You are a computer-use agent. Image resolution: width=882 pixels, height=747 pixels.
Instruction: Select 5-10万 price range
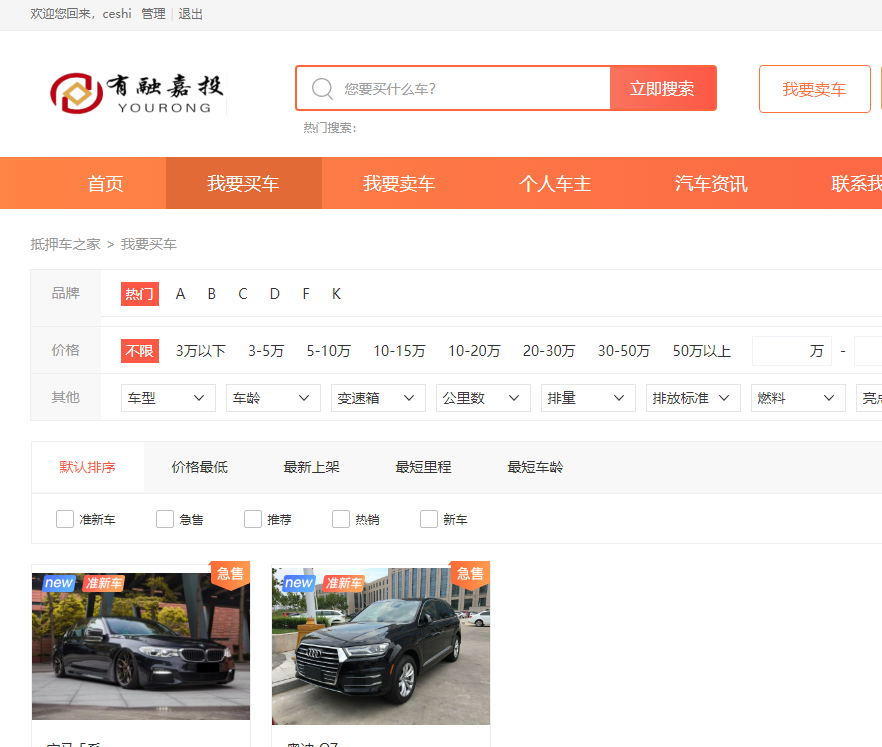pyautogui.click(x=328, y=351)
